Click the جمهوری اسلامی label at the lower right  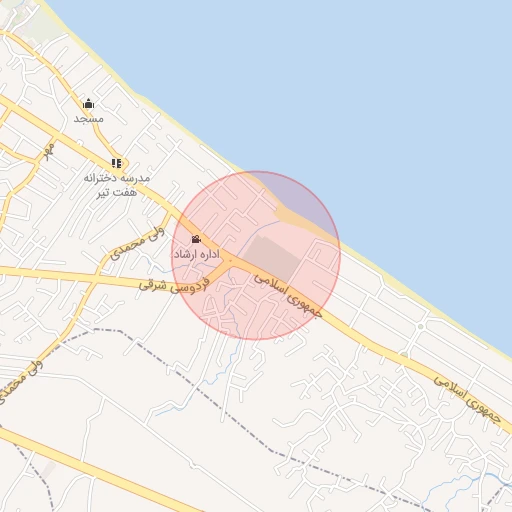(x=467, y=399)
